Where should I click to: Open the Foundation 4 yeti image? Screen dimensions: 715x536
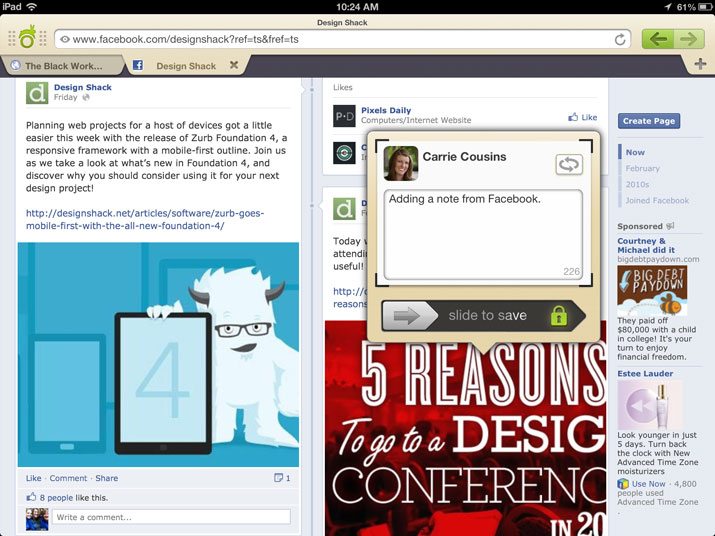coord(158,354)
